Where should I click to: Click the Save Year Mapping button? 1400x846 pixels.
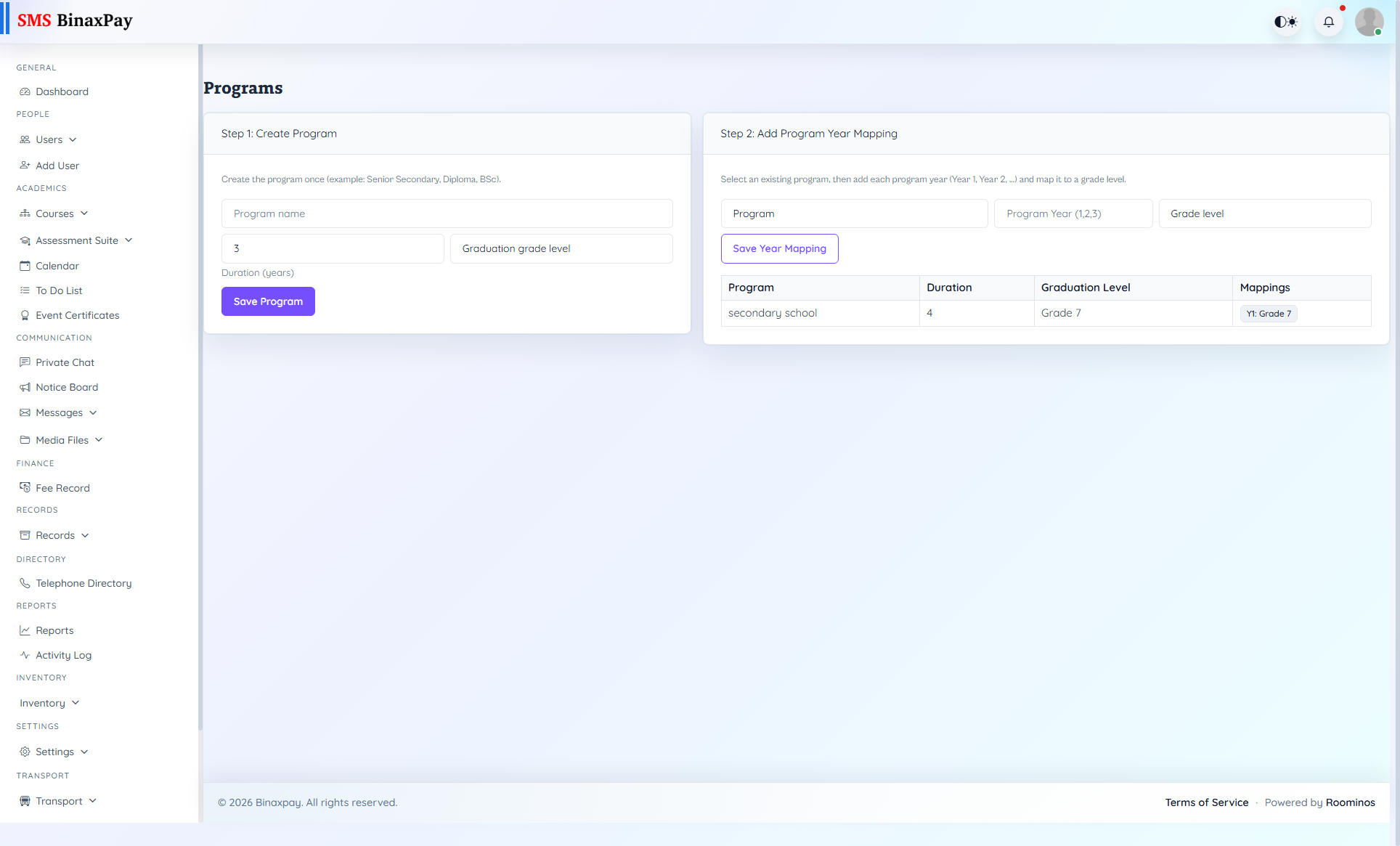coord(779,248)
